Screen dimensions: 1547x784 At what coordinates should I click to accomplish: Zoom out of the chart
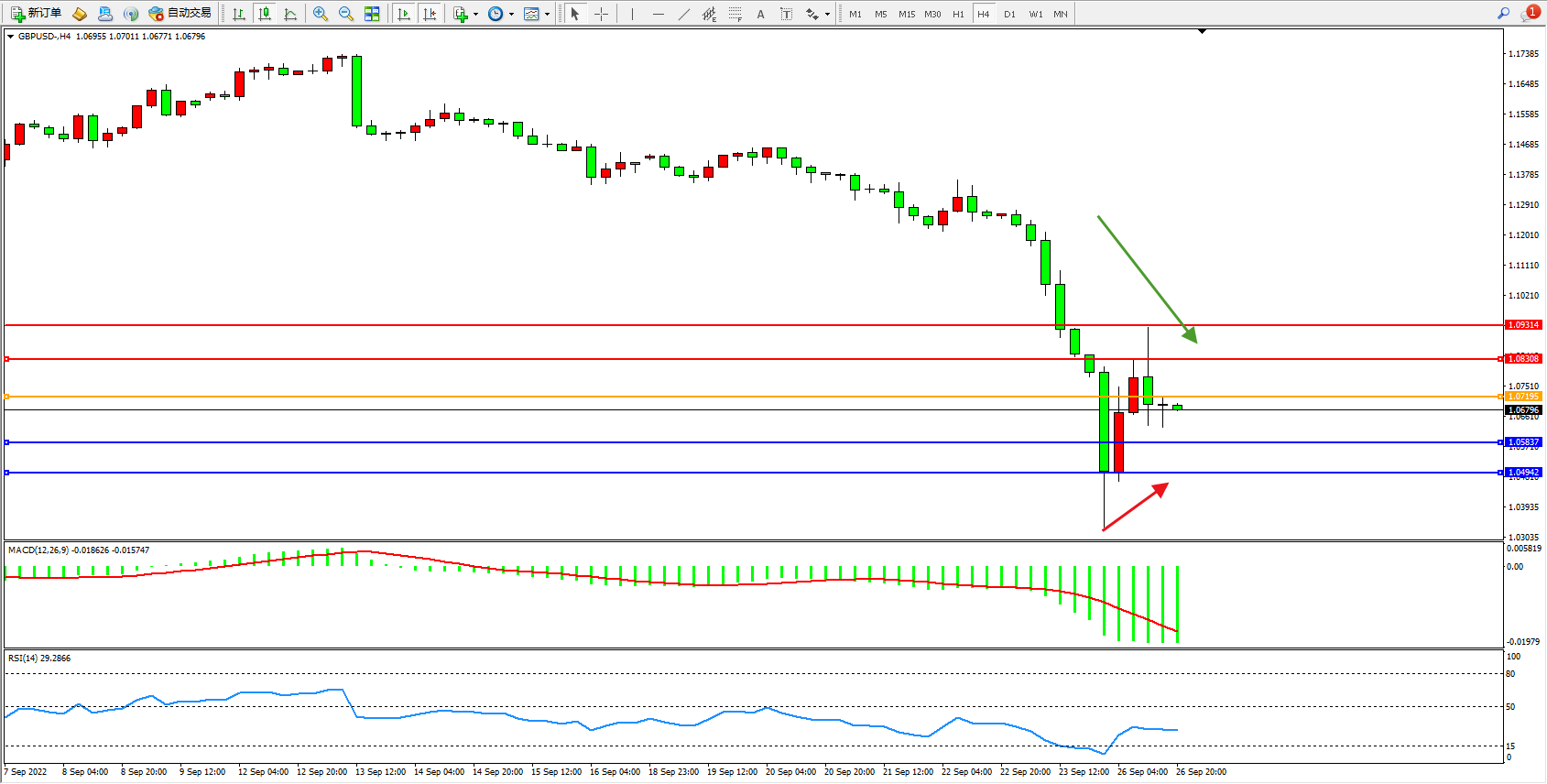click(x=346, y=14)
